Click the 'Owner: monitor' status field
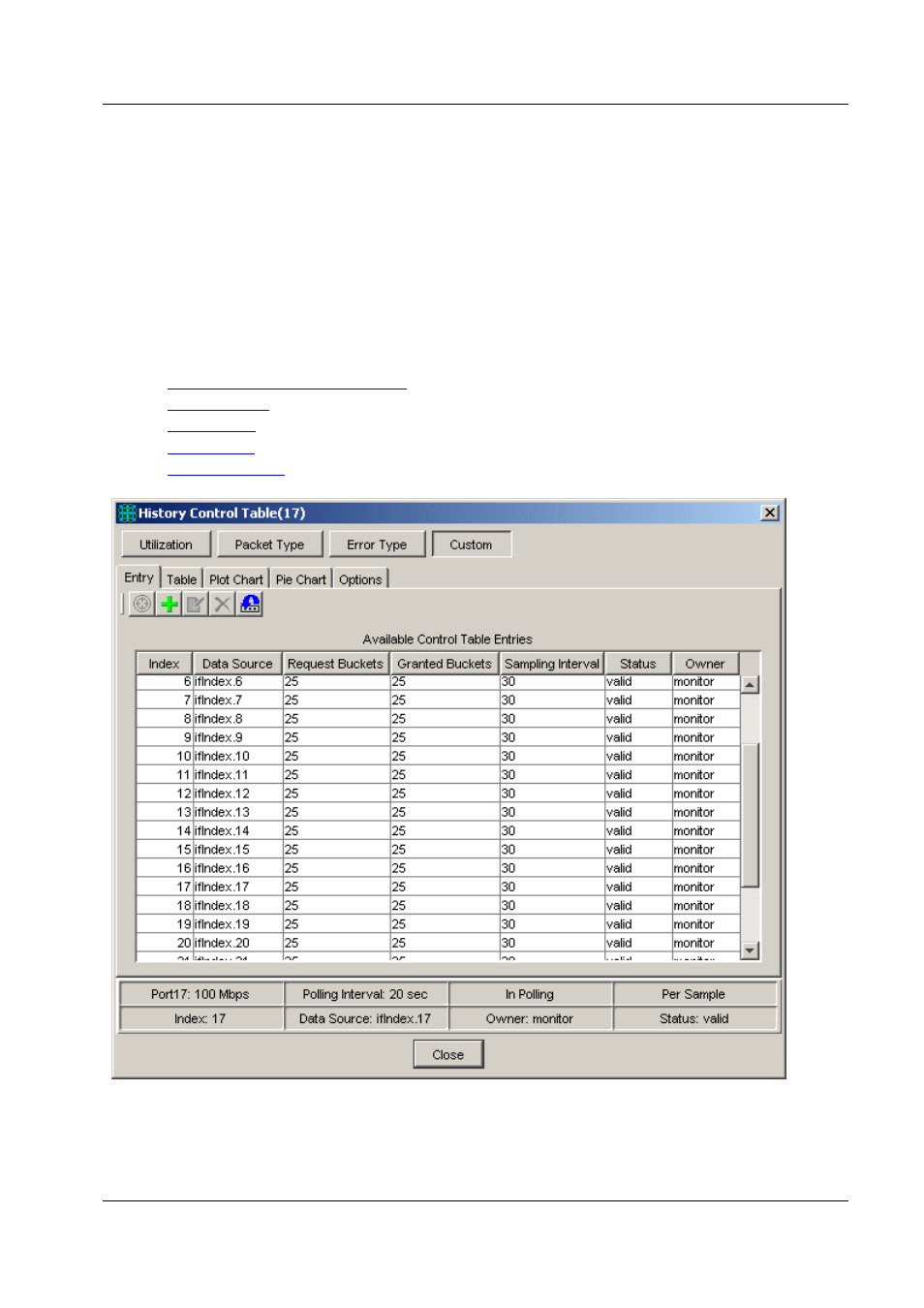Screen dimensions: 924x1308 530,1018
